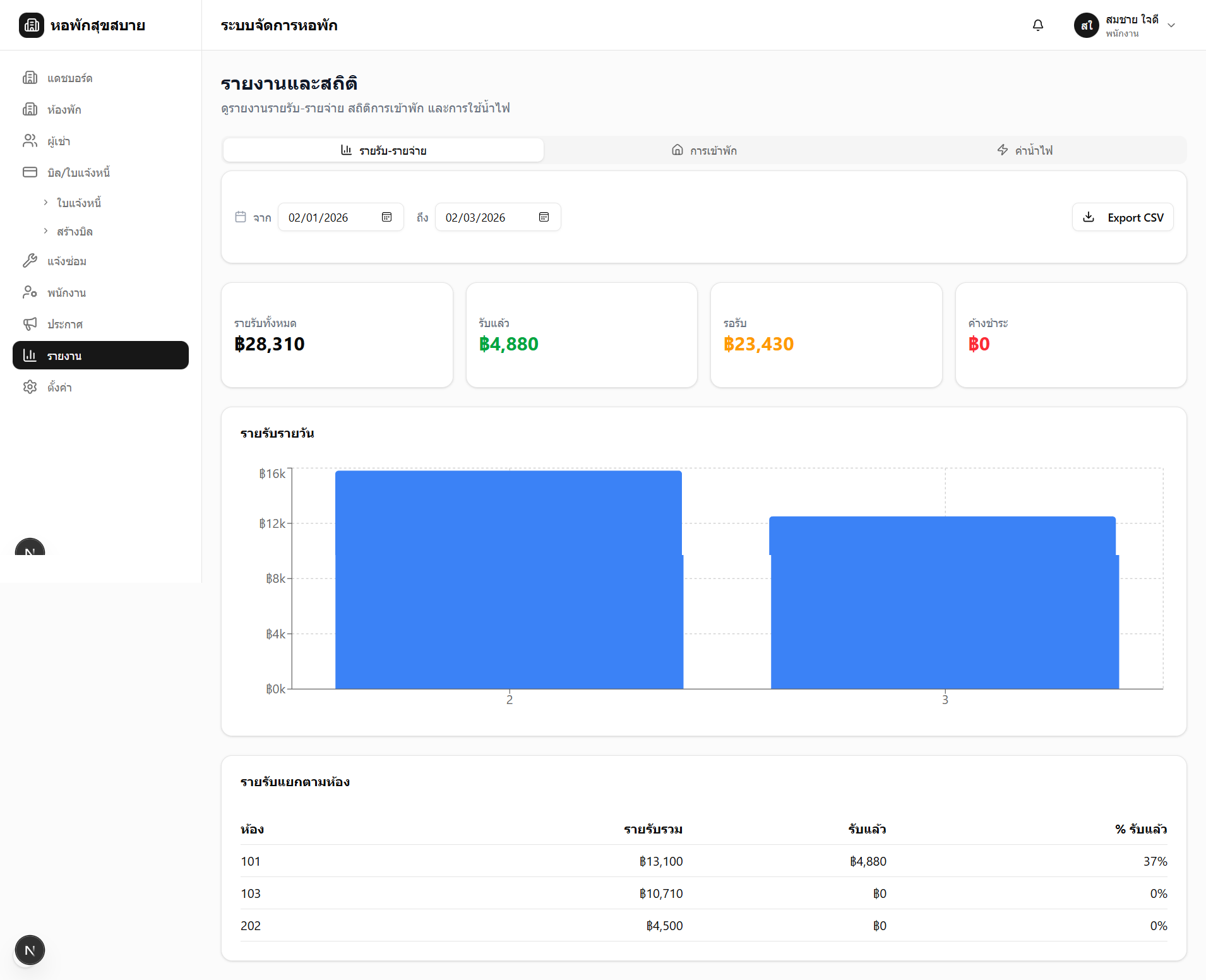1206x980 pixels.
Task: Click the รายงาน bar chart icon
Action: (x=30, y=356)
